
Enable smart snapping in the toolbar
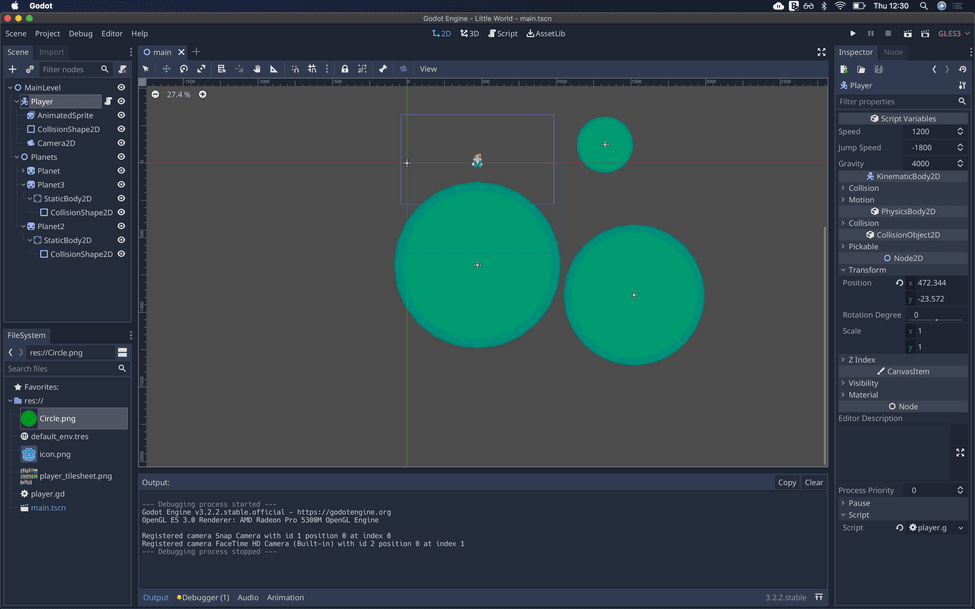click(x=296, y=68)
